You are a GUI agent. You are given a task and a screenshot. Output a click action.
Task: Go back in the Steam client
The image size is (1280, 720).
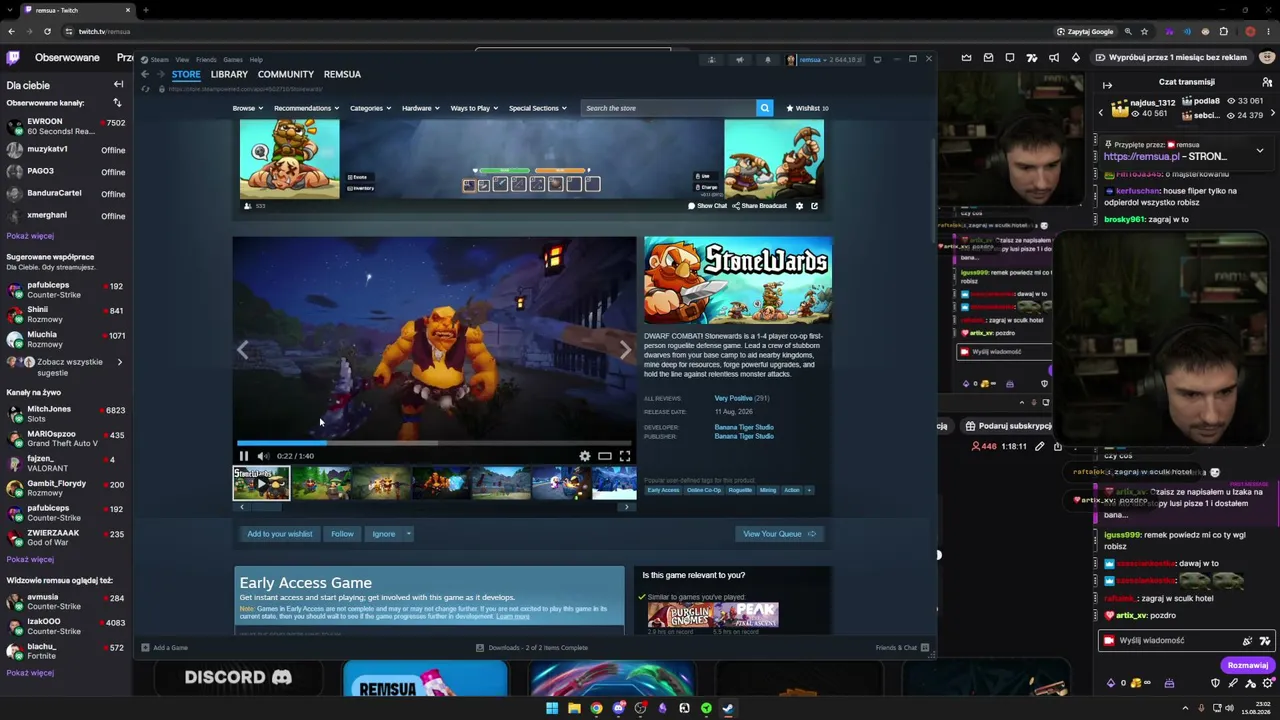click(145, 74)
